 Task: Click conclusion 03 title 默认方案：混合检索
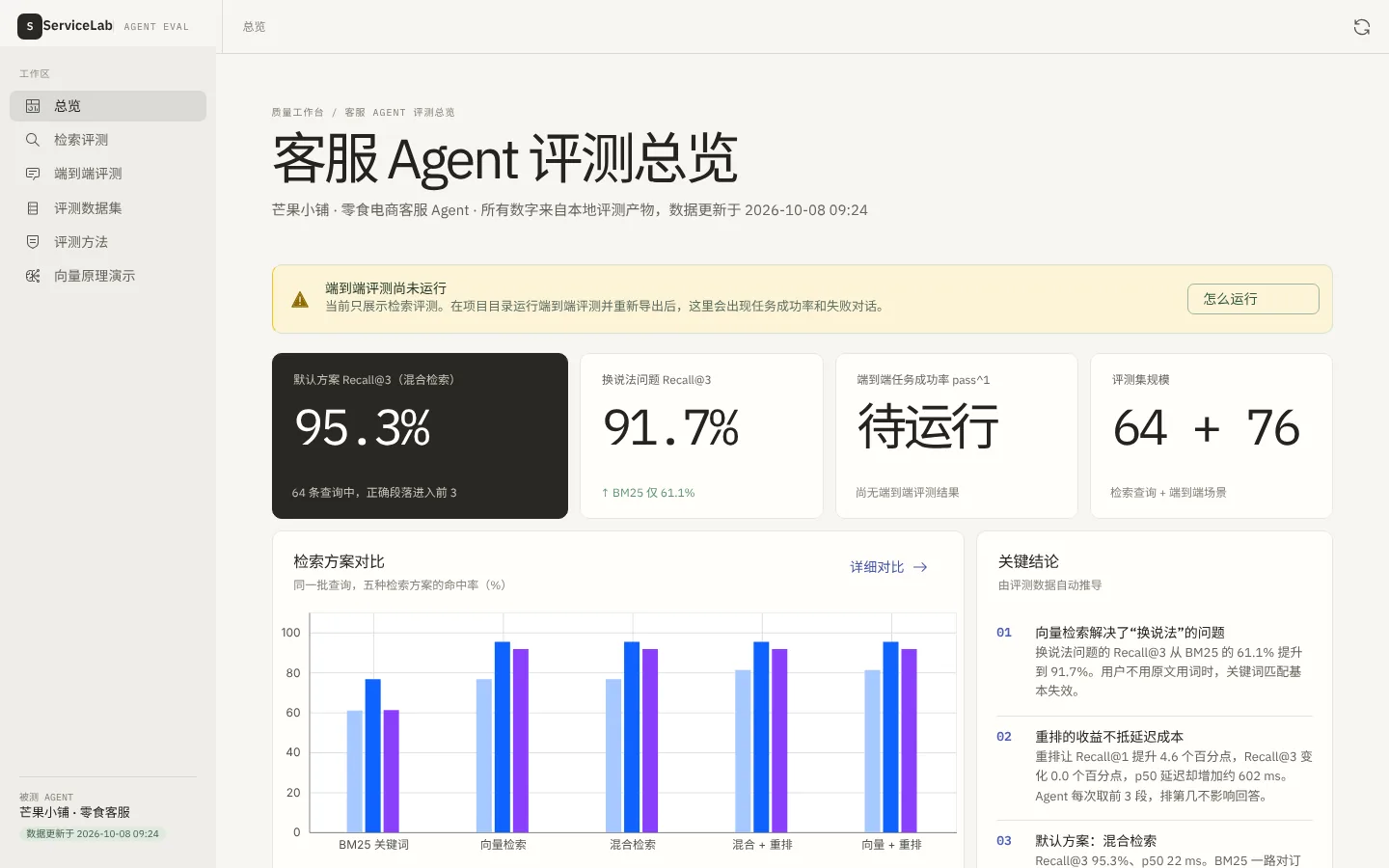point(1096,841)
